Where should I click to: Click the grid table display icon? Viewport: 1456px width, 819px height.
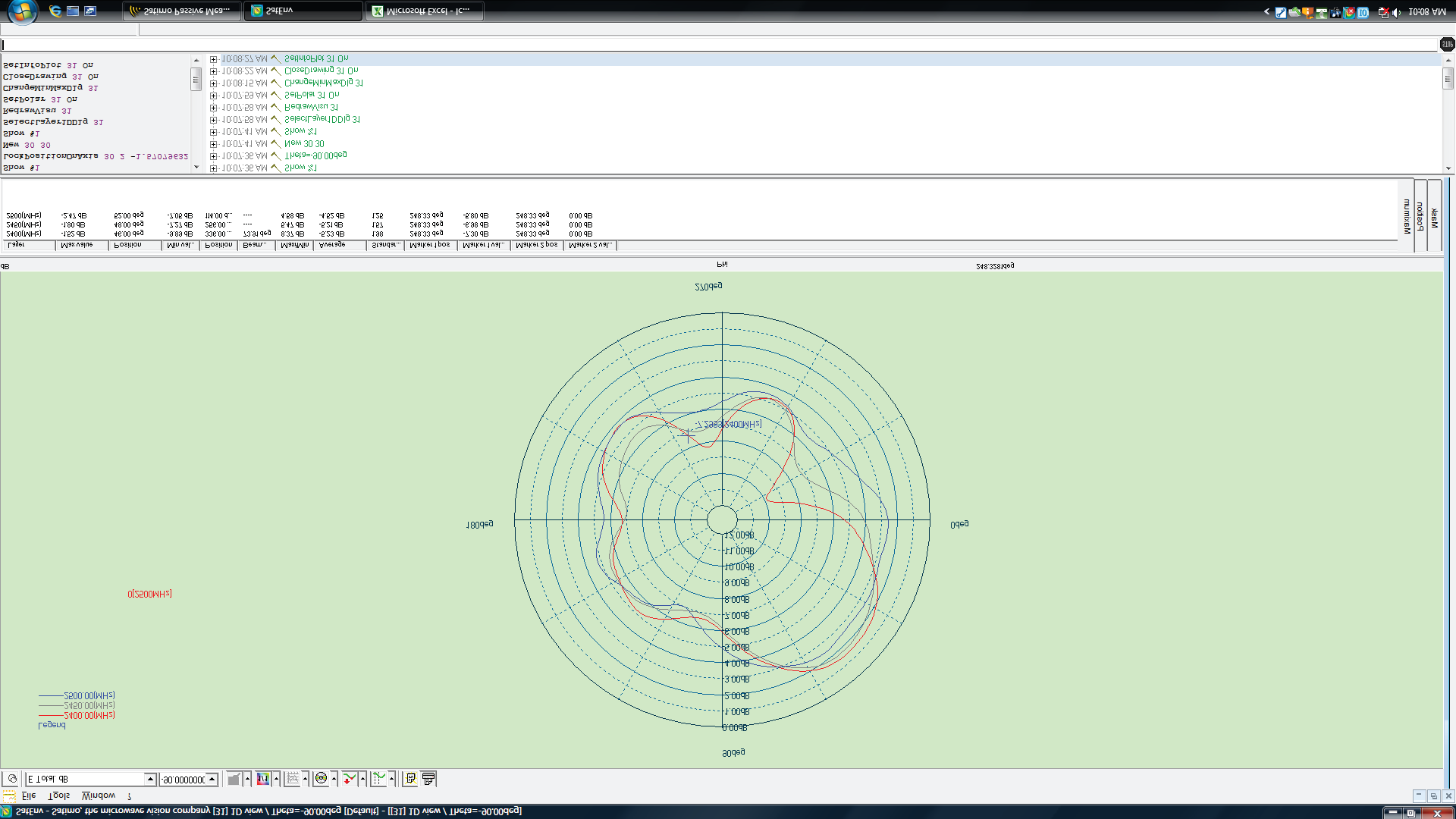point(293,779)
